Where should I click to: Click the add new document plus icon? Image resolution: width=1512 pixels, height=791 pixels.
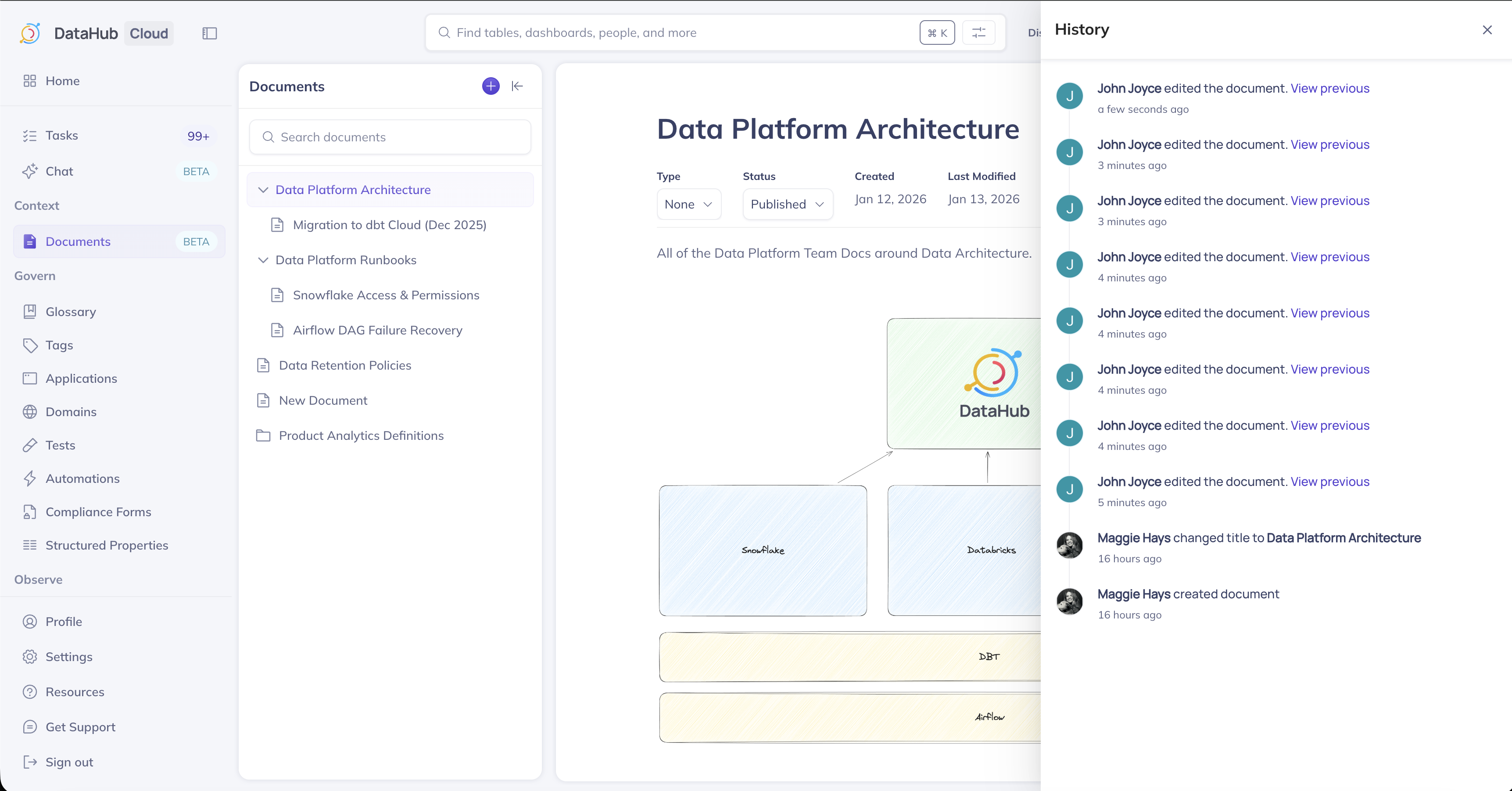coord(491,86)
